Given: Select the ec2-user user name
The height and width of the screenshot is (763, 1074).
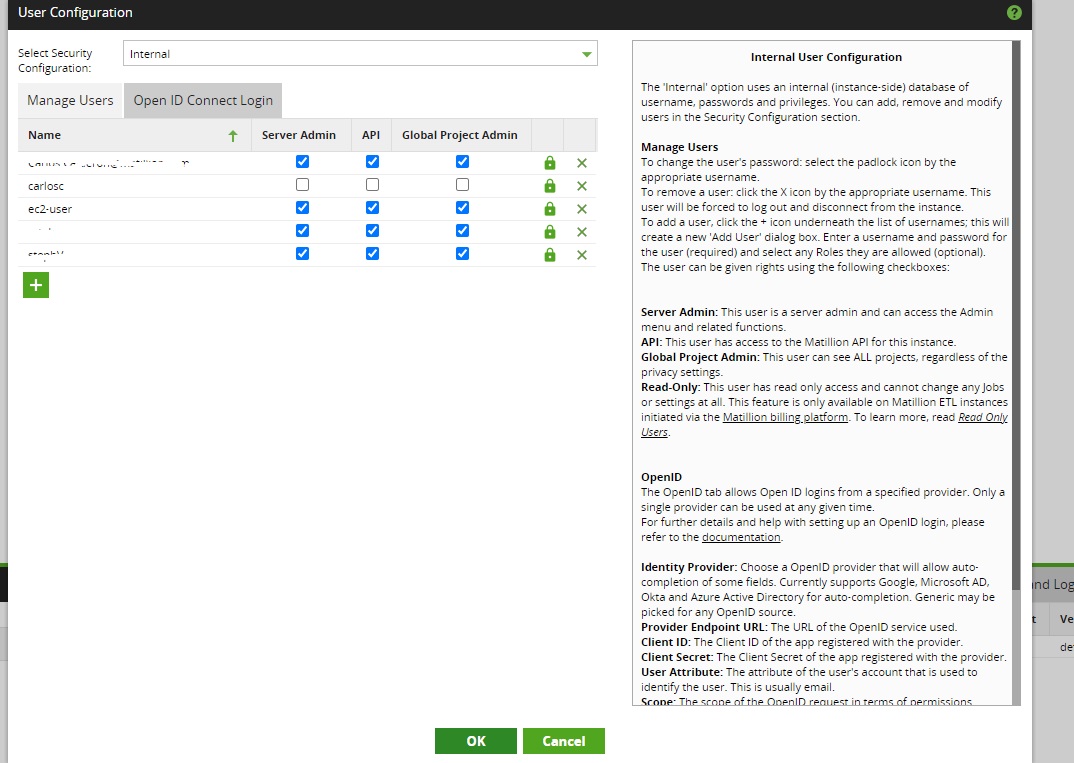Looking at the screenshot, I should click(50, 209).
